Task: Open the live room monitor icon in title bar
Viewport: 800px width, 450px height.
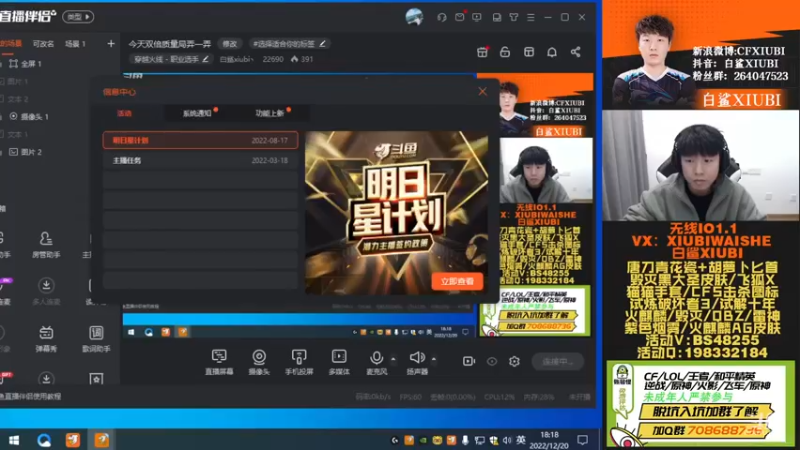Action: 477,17
